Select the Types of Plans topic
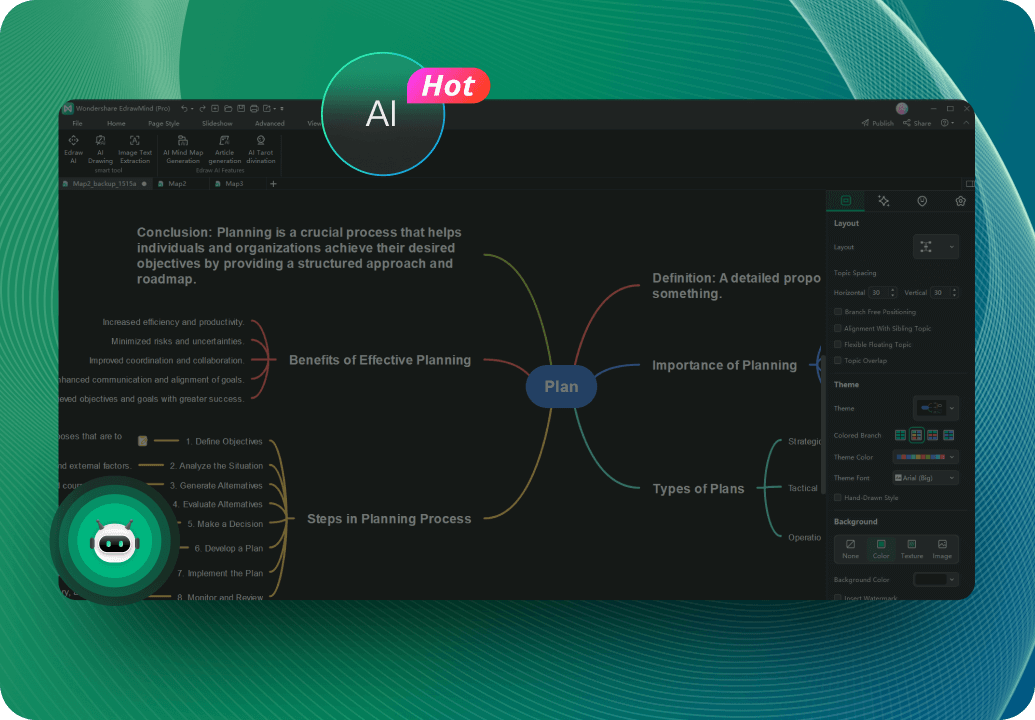This screenshot has width=1035, height=720. [698, 488]
